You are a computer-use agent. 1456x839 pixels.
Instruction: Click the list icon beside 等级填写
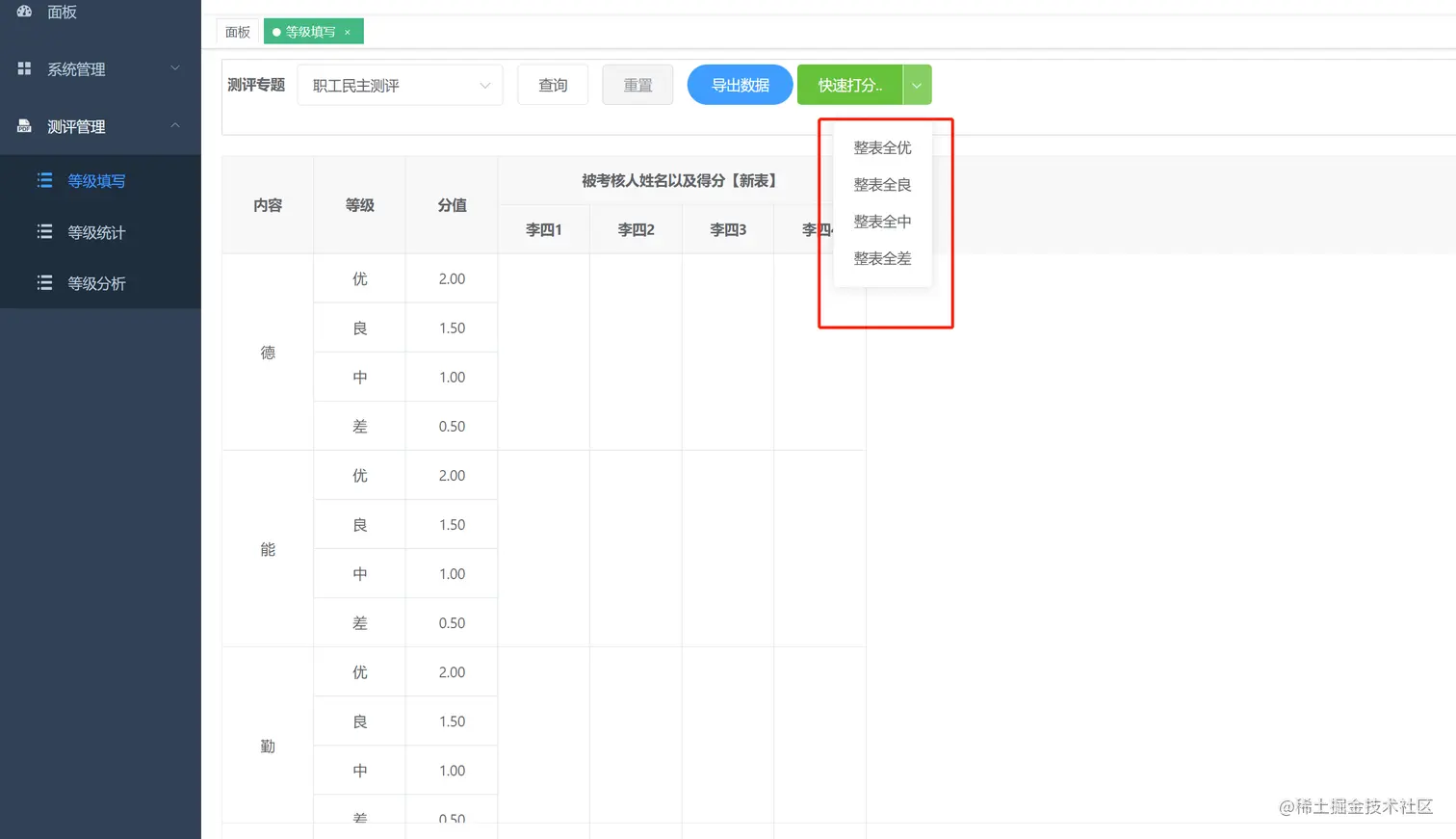point(44,180)
